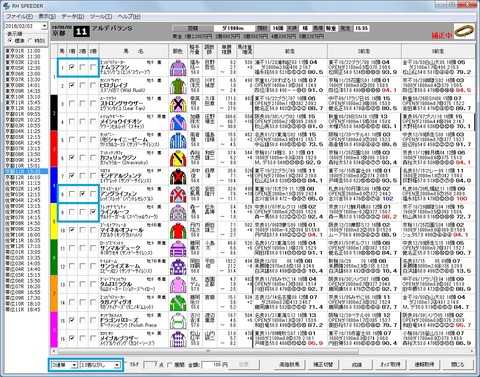Click the silk icon for horse 16 メイプルブラザー

click(x=178, y=339)
